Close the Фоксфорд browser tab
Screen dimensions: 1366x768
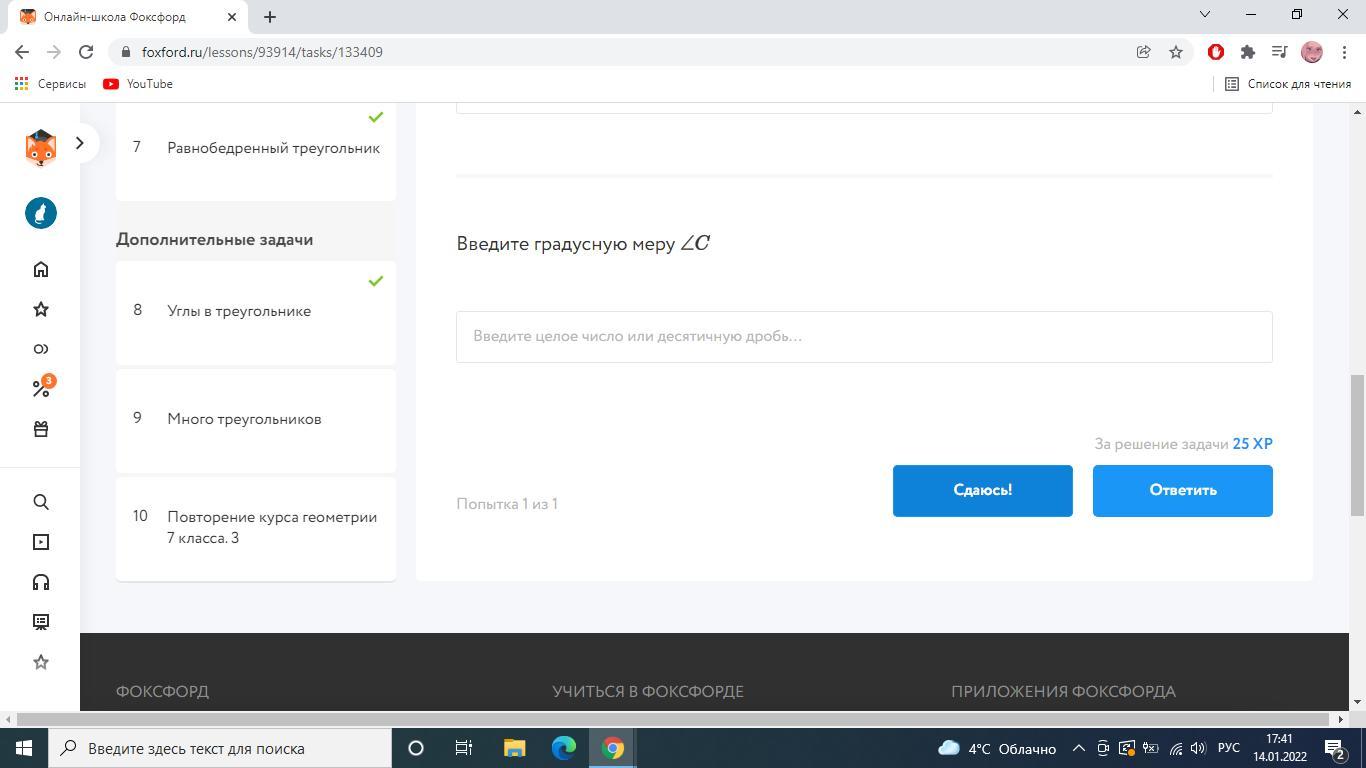233,17
